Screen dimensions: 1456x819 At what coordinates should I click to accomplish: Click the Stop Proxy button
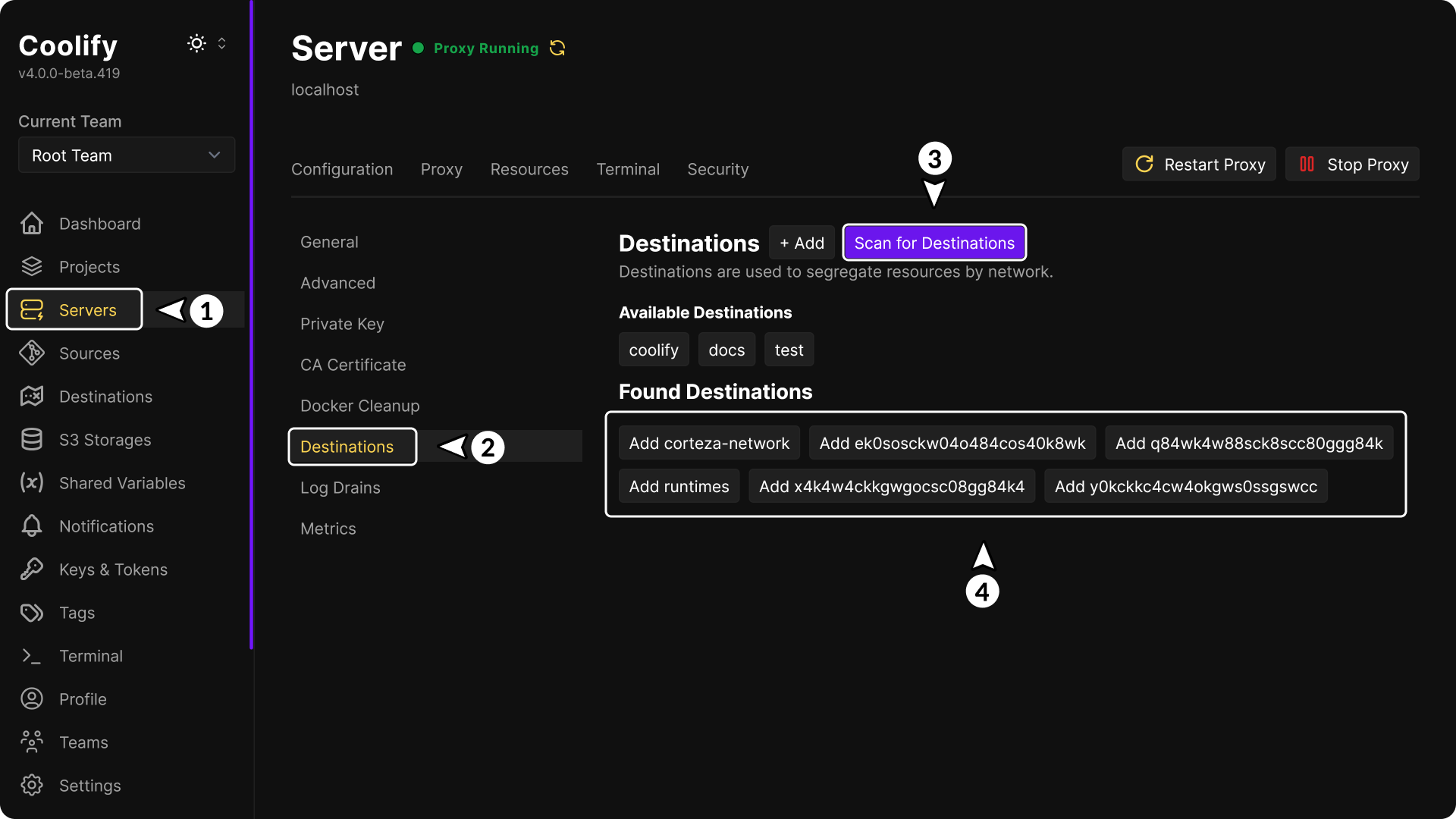pyautogui.click(x=1352, y=165)
